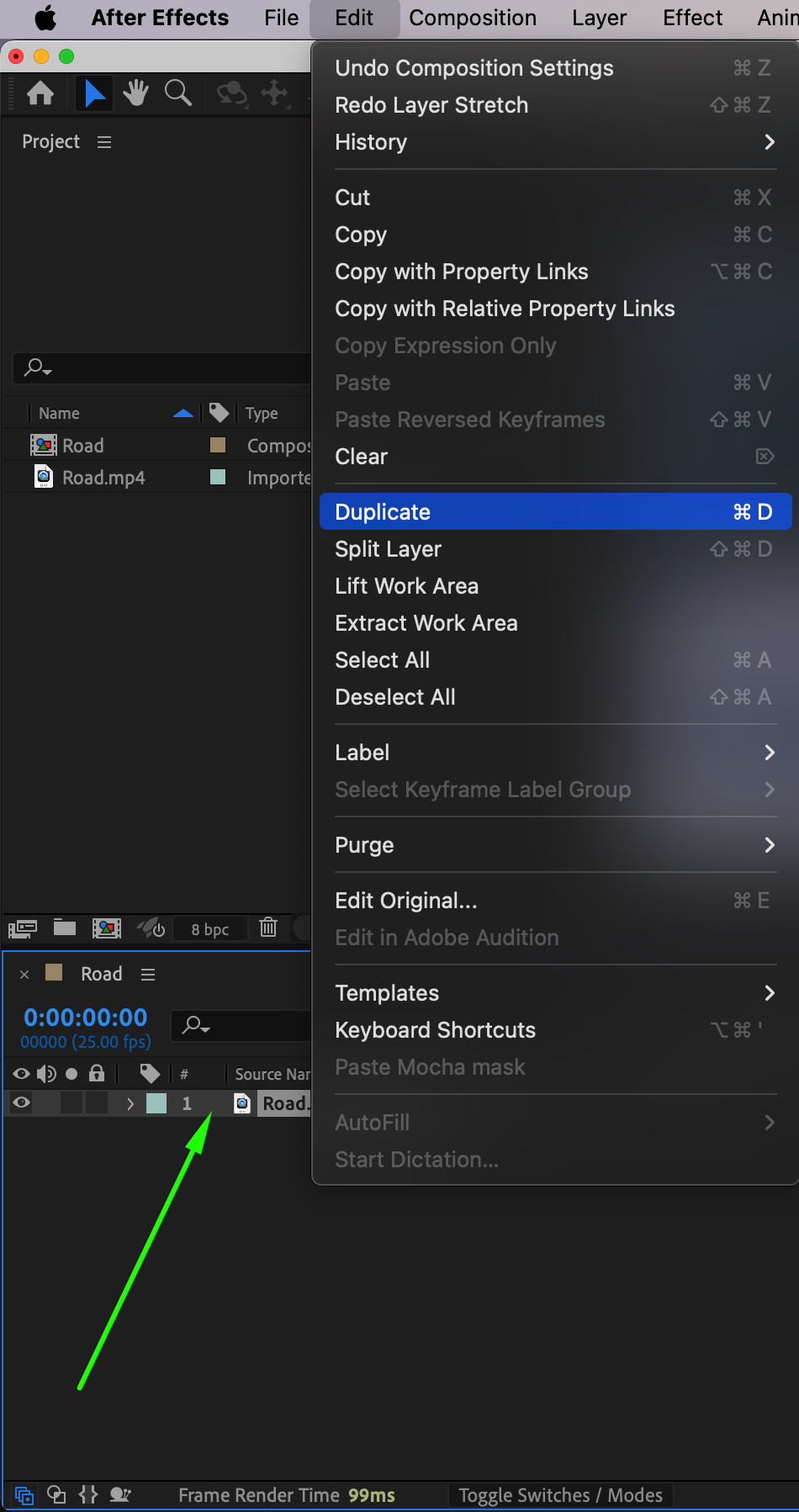The width and height of the screenshot is (799, 1512).
Task: Open the Project panel menu icon
Action: point(104,142)
